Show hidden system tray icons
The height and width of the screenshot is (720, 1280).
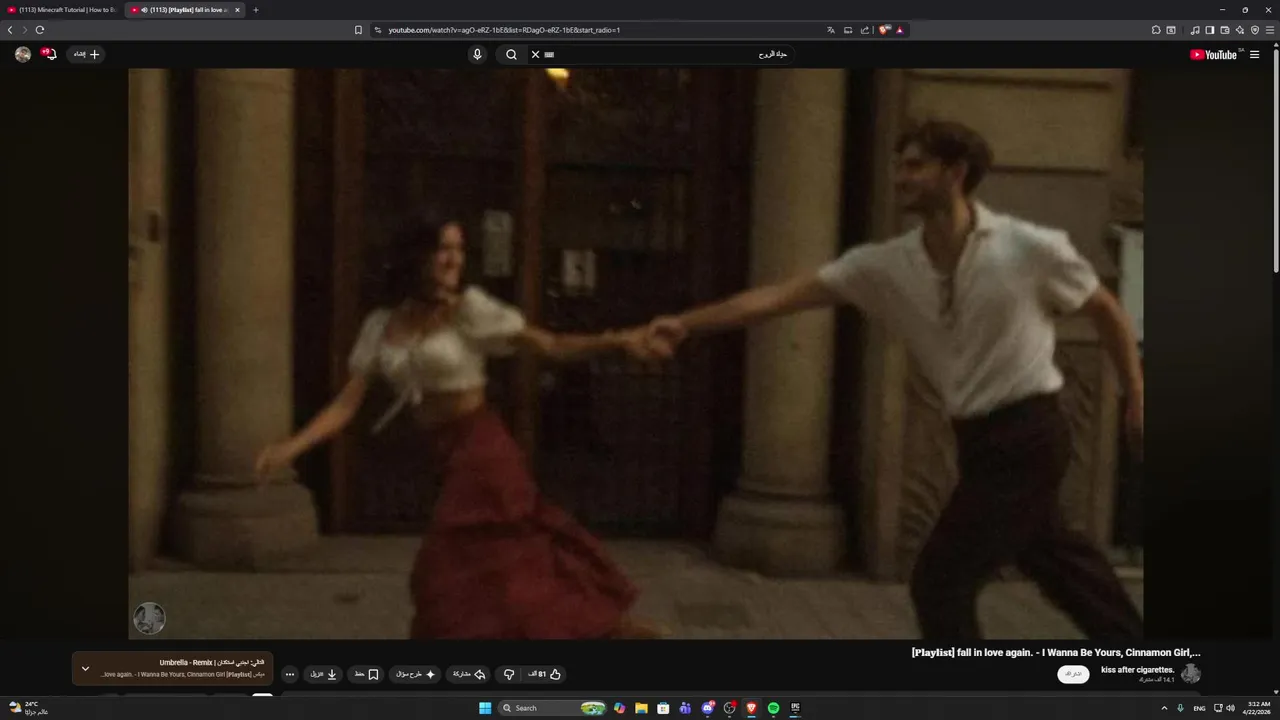1164,708
